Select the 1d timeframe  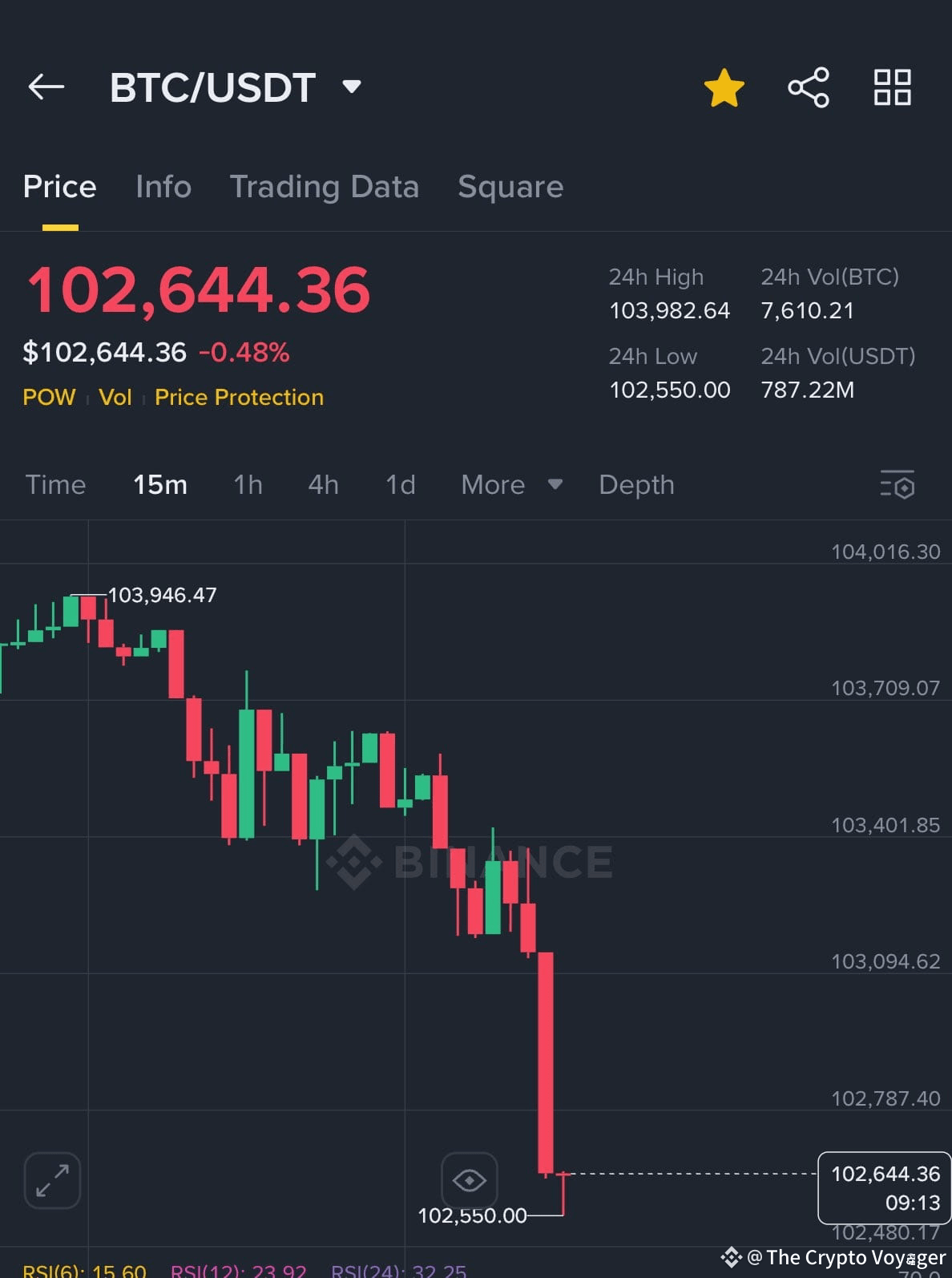(401, 484)
